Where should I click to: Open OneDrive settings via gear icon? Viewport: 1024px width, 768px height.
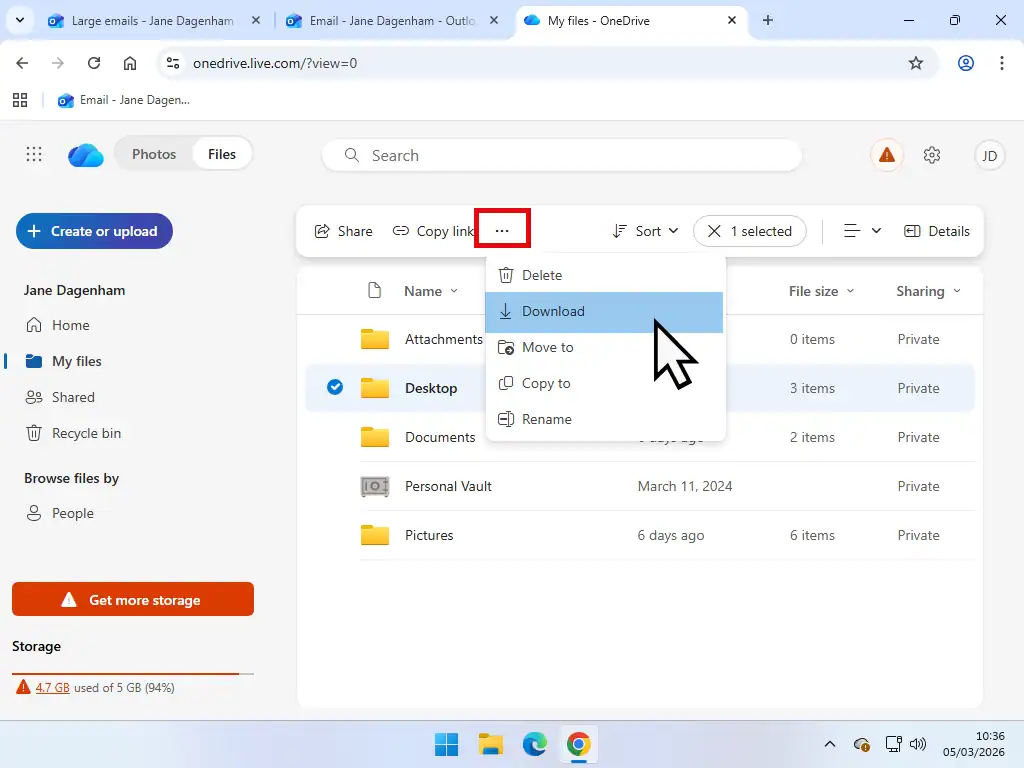tap(932, 155)
